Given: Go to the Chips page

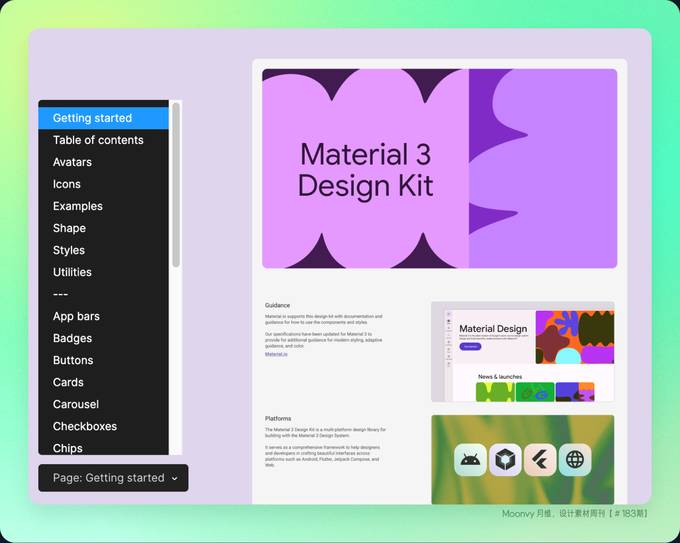Looking at the screenshot, I should coord(103,448).
